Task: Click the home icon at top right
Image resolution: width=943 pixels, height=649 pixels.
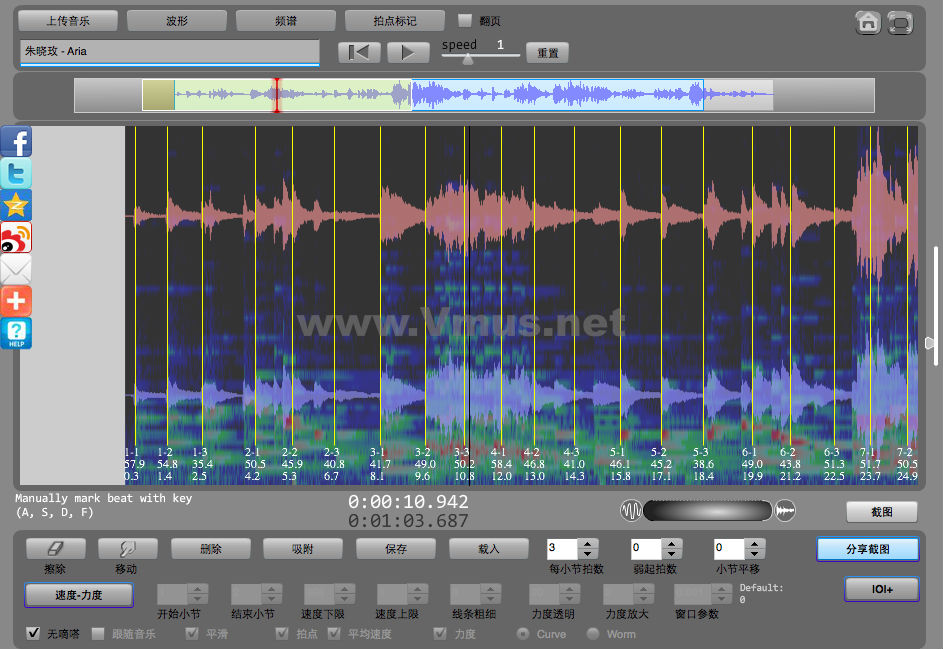Action: point(868,22)
